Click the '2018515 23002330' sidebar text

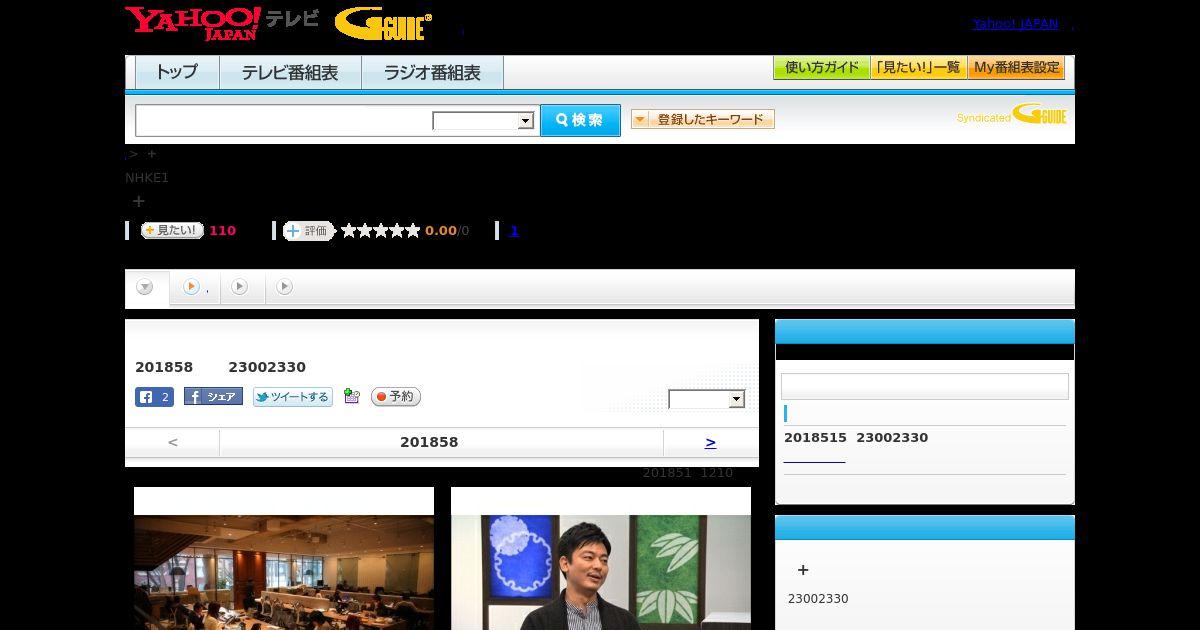[856, 438]
